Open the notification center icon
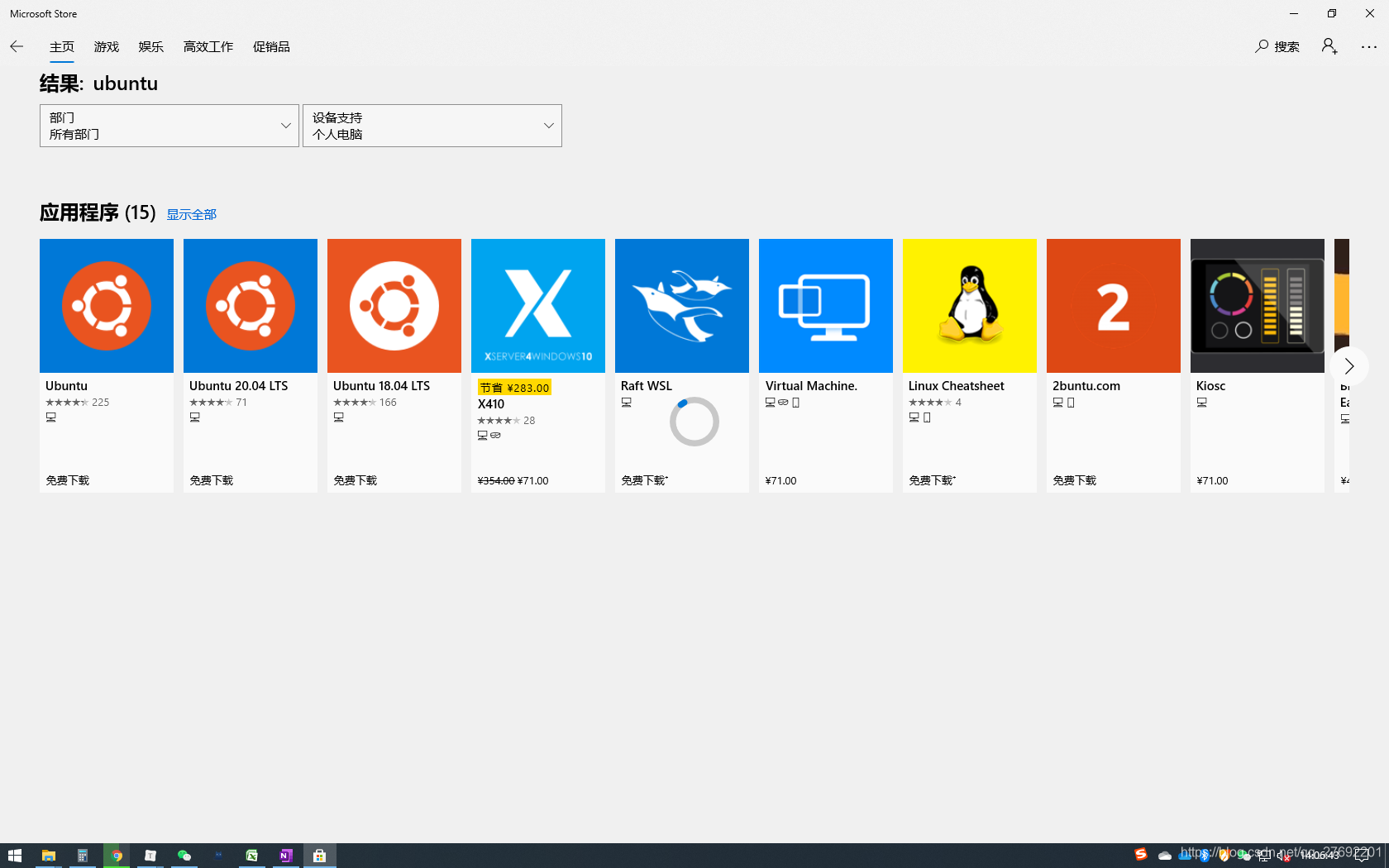1389x868 pixels. click(1362, 856)
